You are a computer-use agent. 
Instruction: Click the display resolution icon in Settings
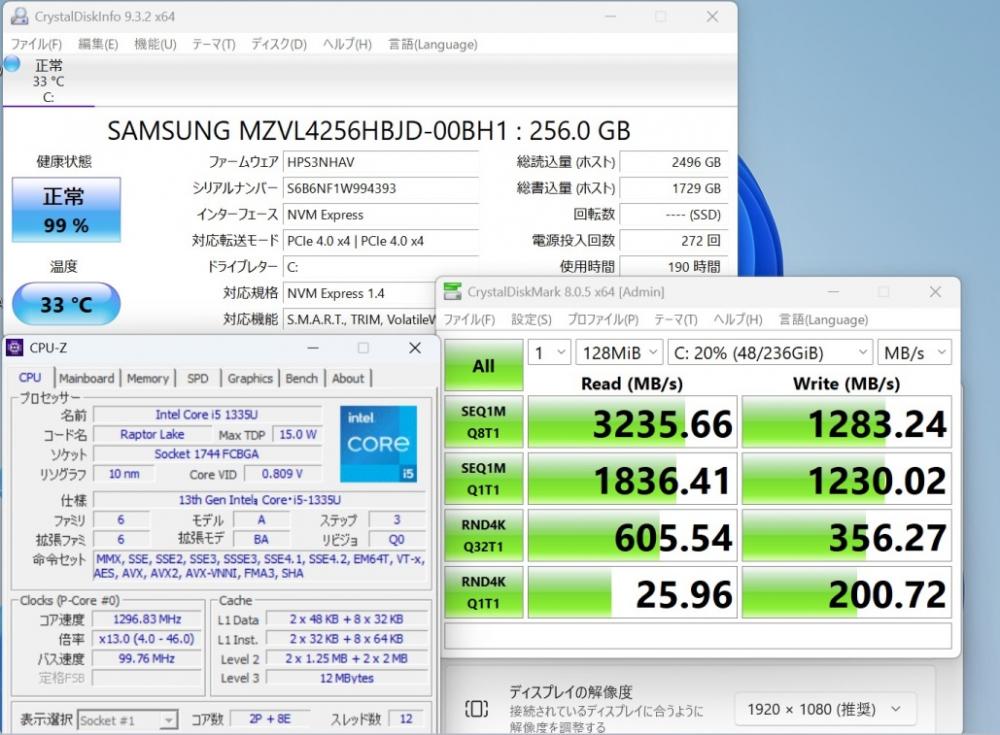tap(476, 708)
